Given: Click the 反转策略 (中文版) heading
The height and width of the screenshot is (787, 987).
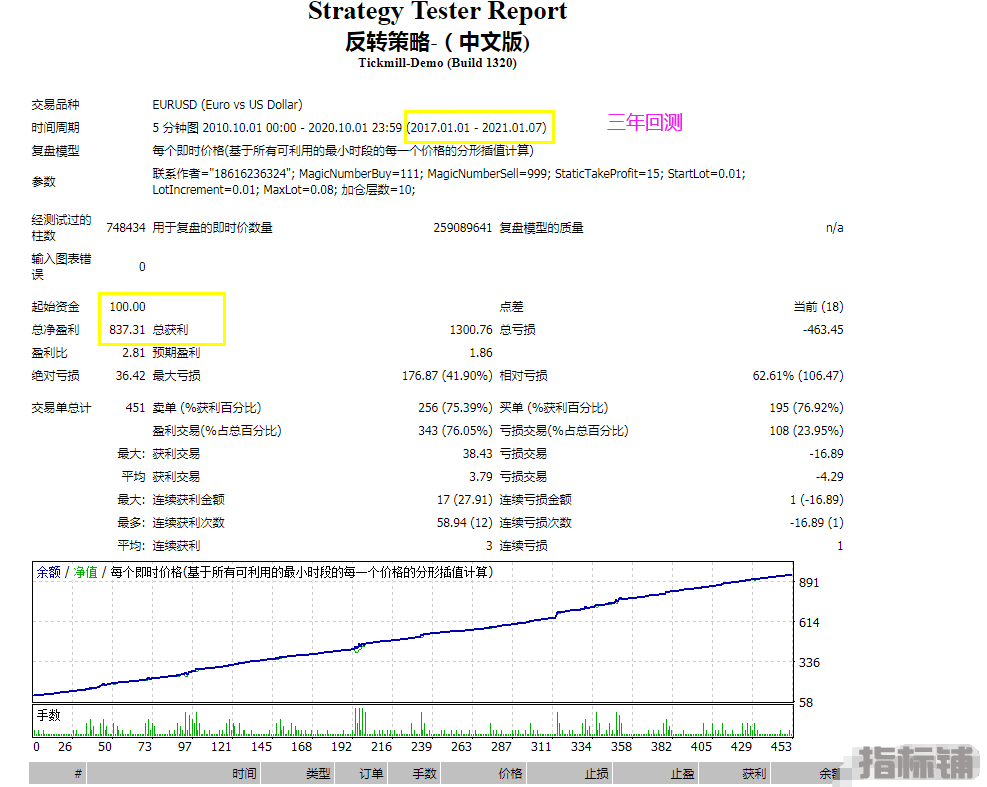Looking at the screenshot, I should [x=437, y=42].
